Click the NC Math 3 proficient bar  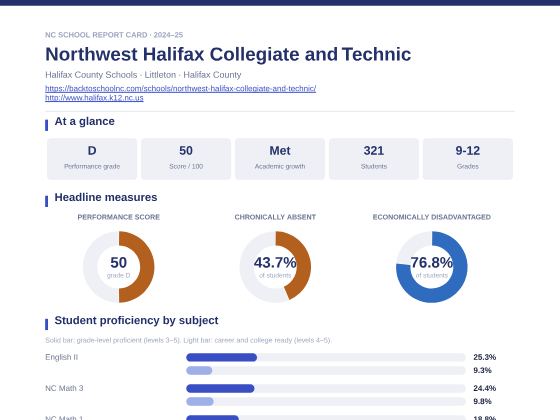220,388
